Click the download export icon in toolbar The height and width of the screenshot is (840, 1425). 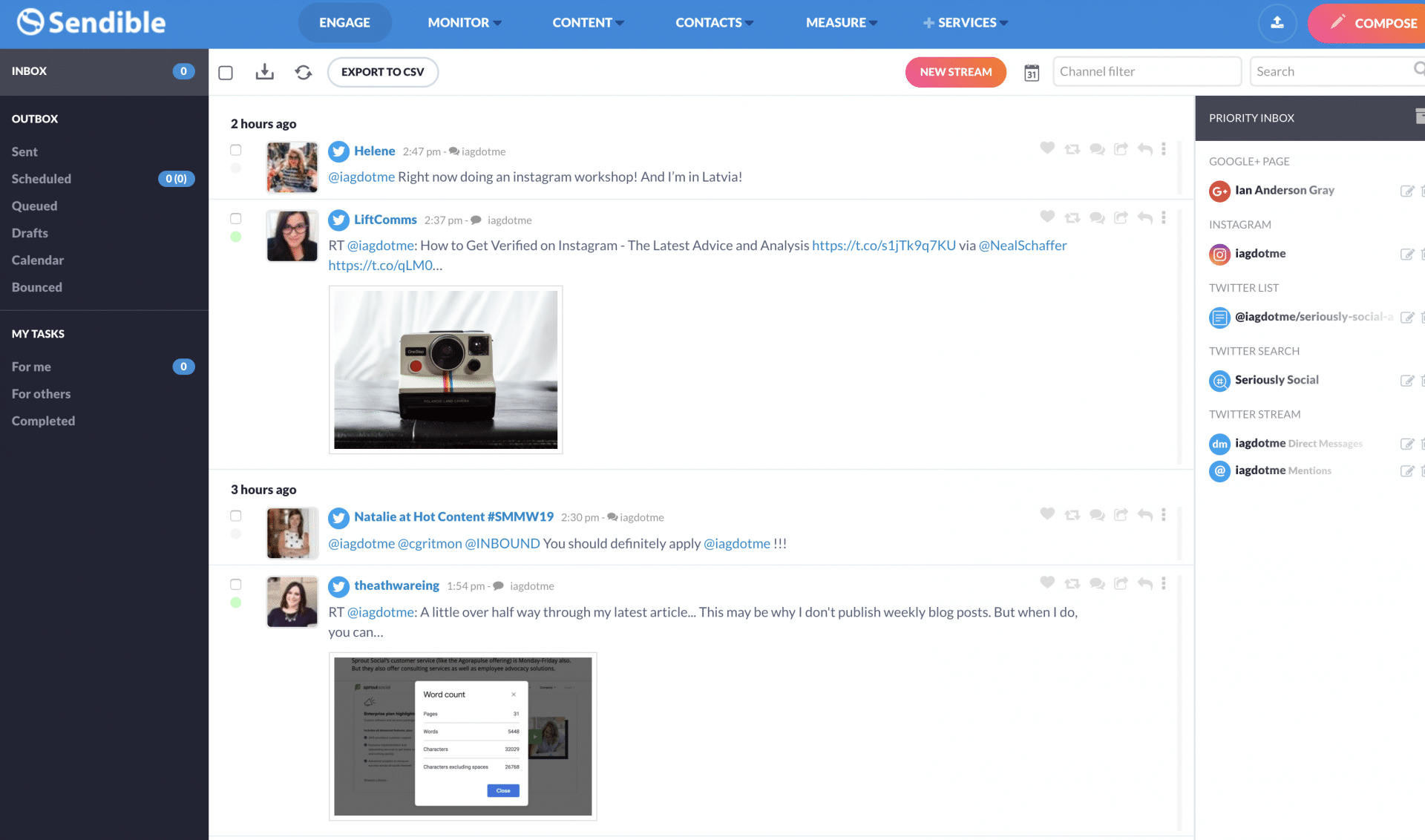264,71
